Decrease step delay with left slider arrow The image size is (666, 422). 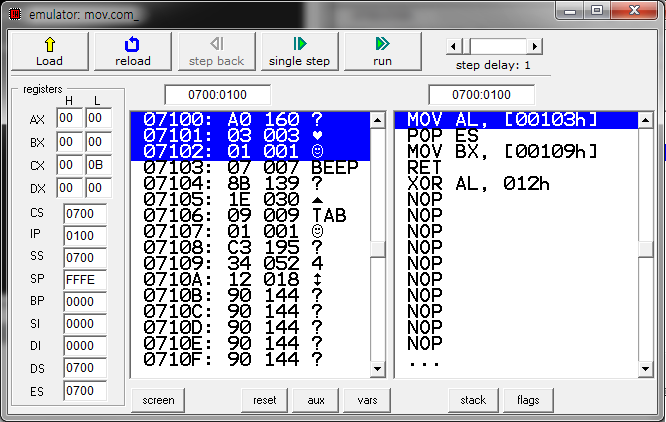click(x=453, y=46)
